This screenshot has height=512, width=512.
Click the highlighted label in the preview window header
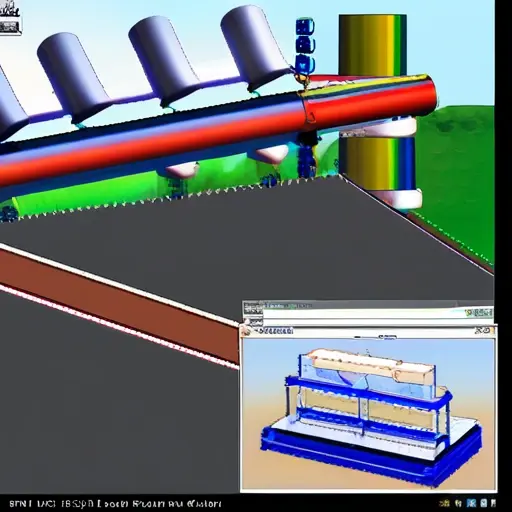[274, 331]
